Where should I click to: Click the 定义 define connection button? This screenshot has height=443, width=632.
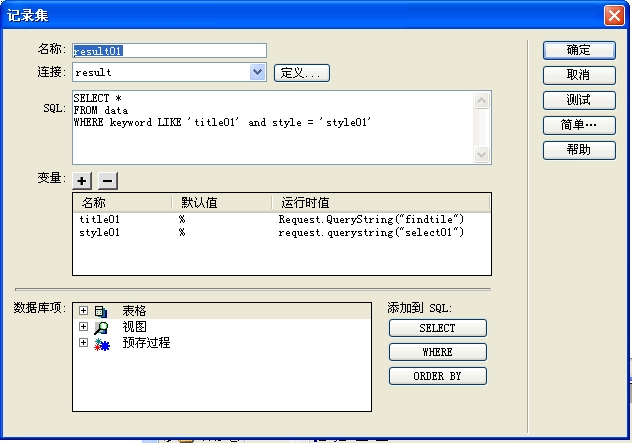pos(301,73)
